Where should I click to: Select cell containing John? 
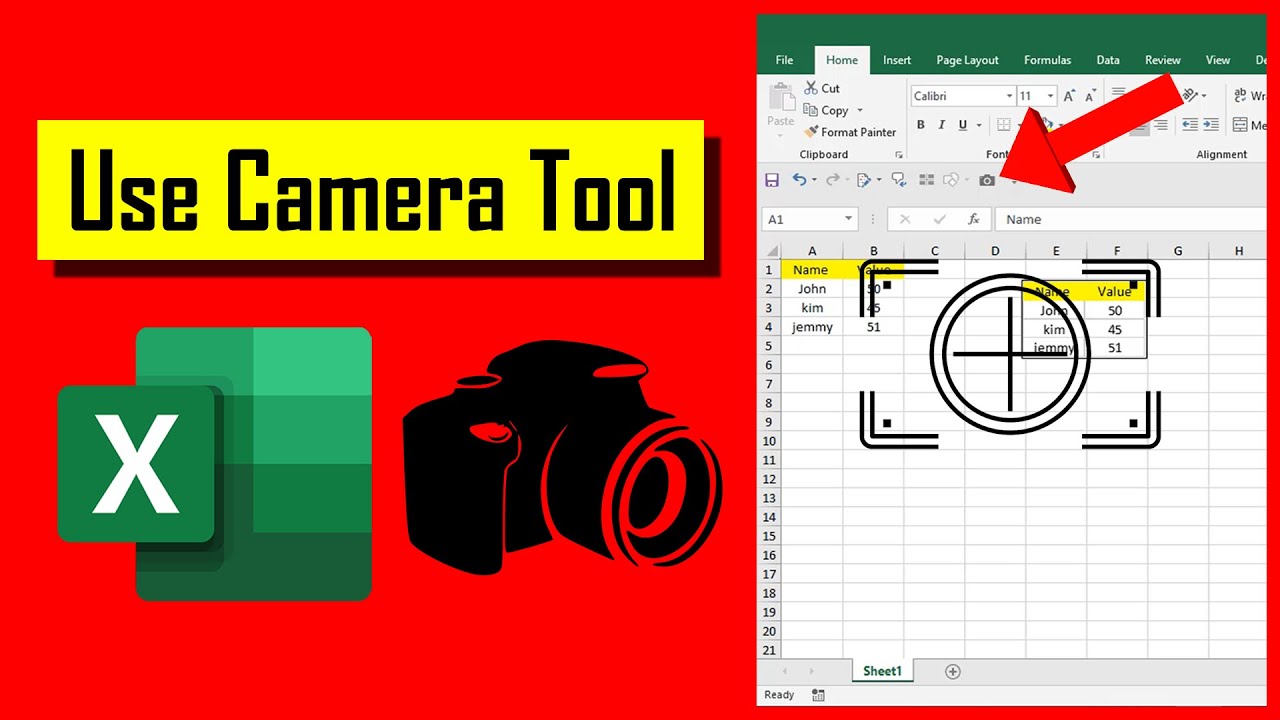point(811,289)
